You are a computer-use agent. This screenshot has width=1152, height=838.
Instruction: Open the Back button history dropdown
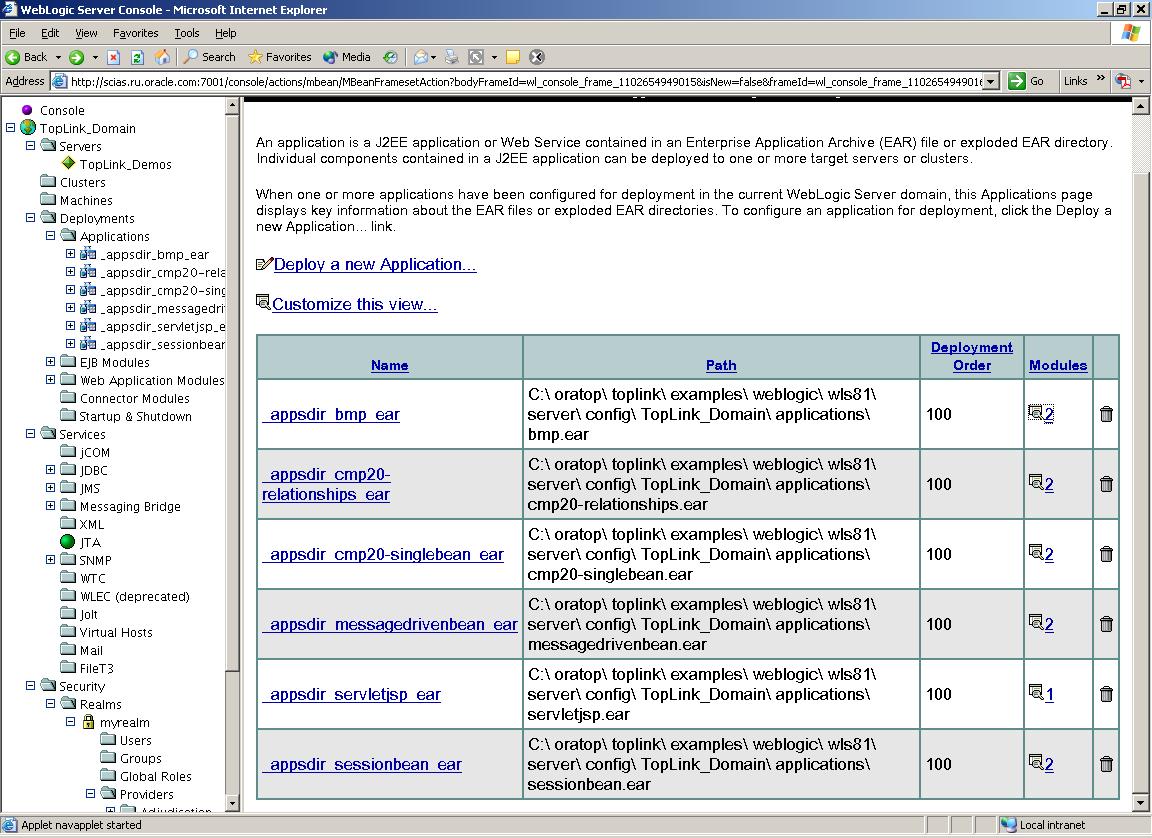click(58, 57)
